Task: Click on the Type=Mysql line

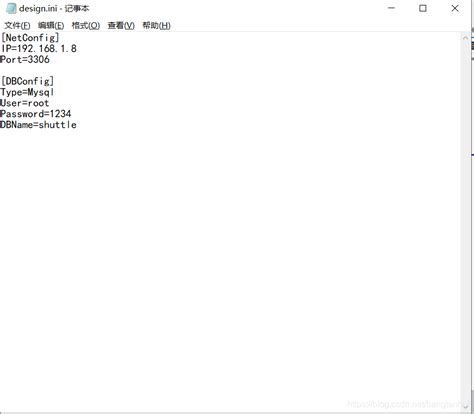Action: [27, 92]
